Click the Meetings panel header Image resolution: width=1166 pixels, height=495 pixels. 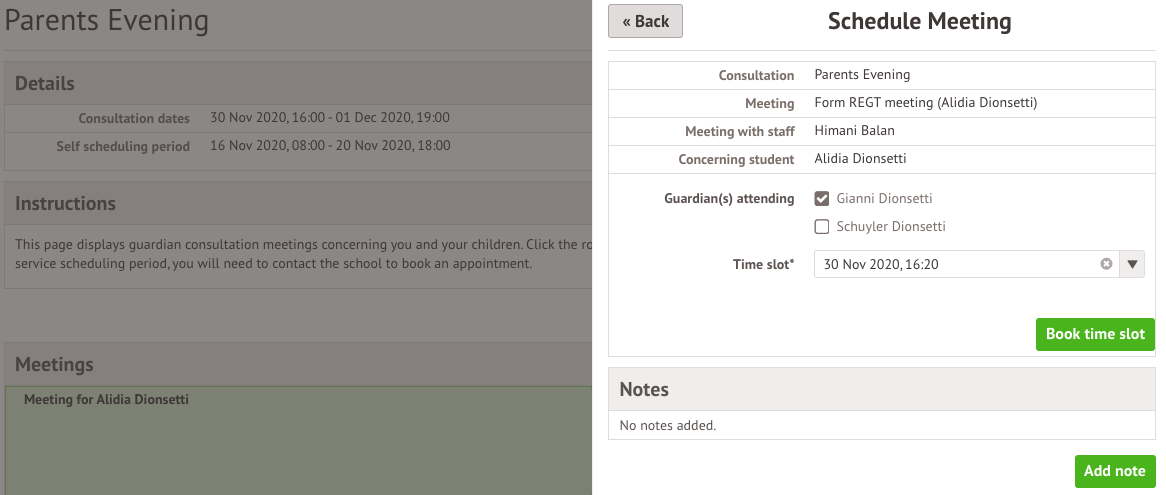point(54,365)
